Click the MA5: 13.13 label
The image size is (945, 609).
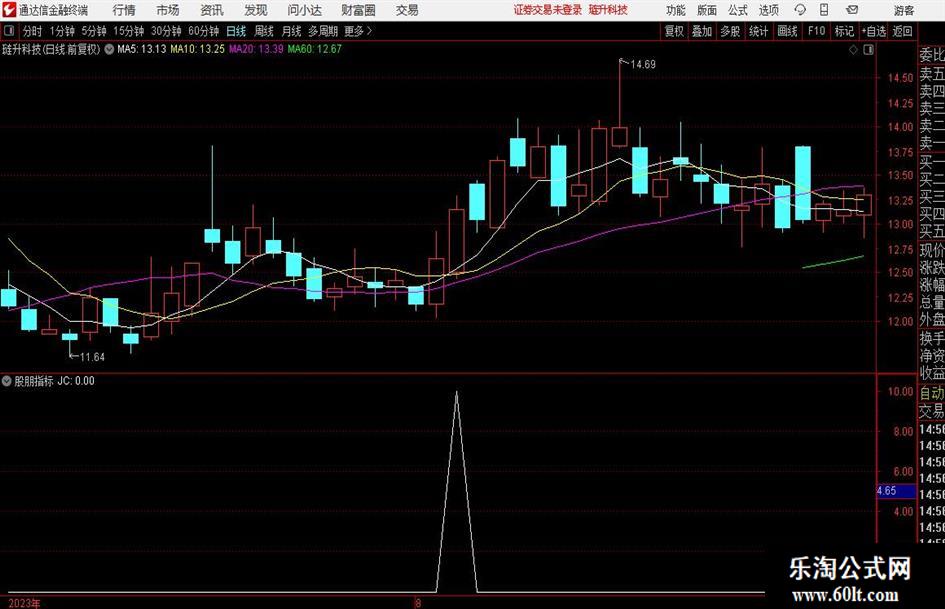pyautogui.click(x=142, y=49)
